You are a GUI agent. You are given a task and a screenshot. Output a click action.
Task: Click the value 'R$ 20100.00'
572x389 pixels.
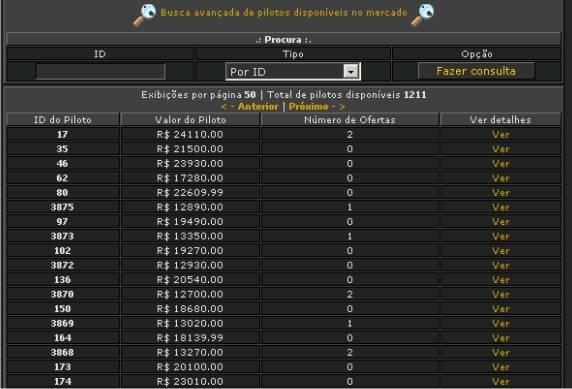tap(190, 367)
